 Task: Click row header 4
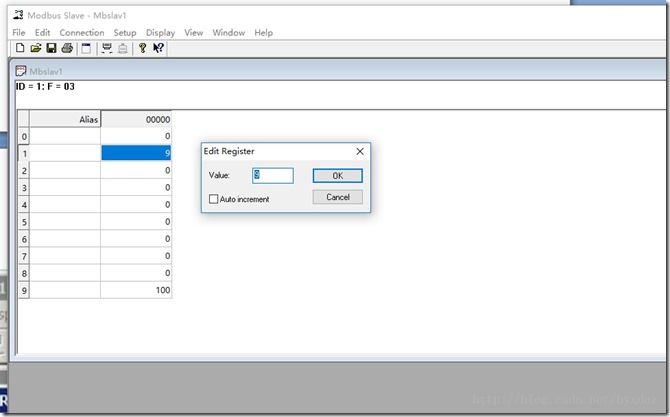[x=24, y=205]
